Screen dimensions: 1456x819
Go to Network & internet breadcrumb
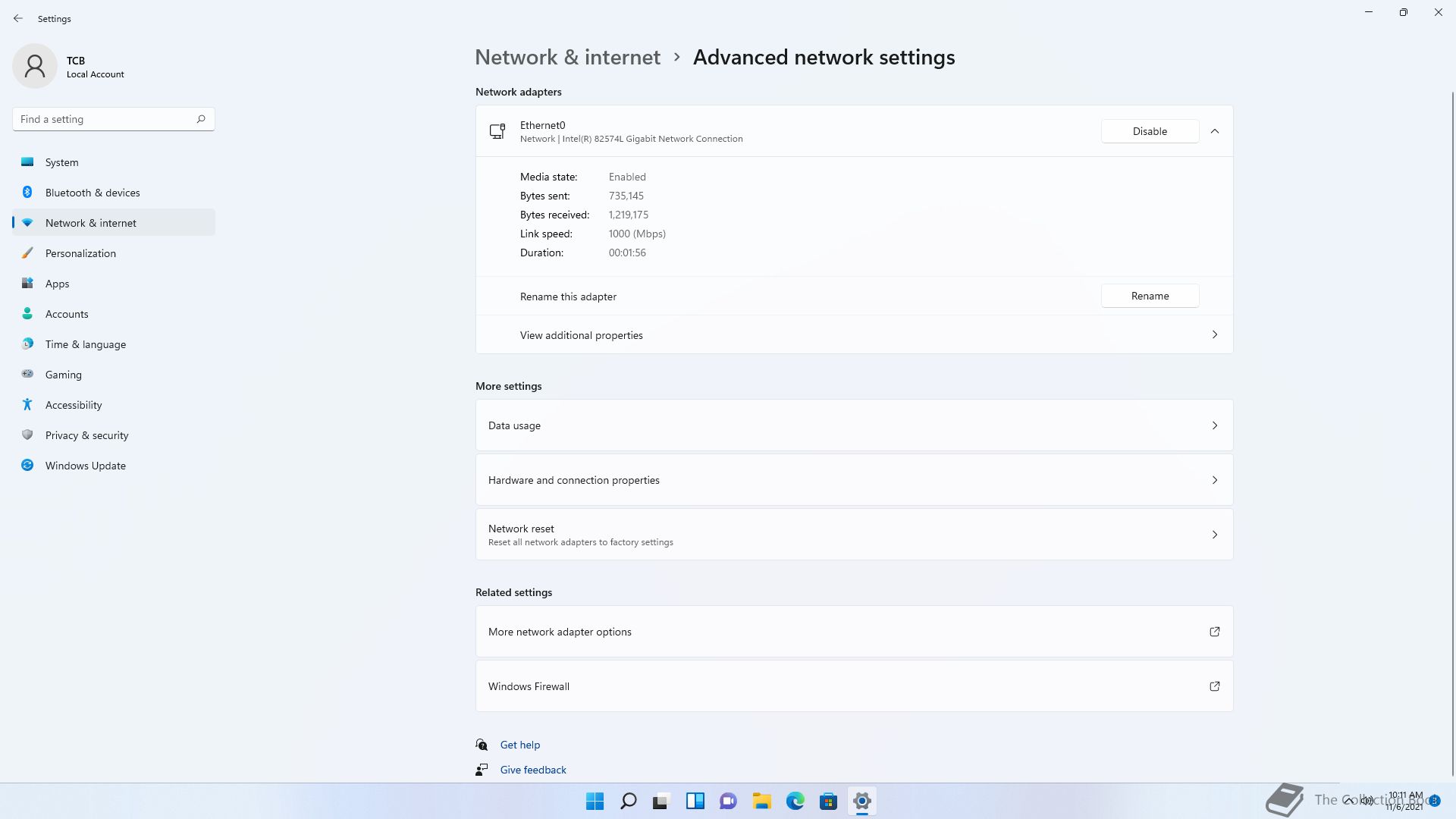567,58
